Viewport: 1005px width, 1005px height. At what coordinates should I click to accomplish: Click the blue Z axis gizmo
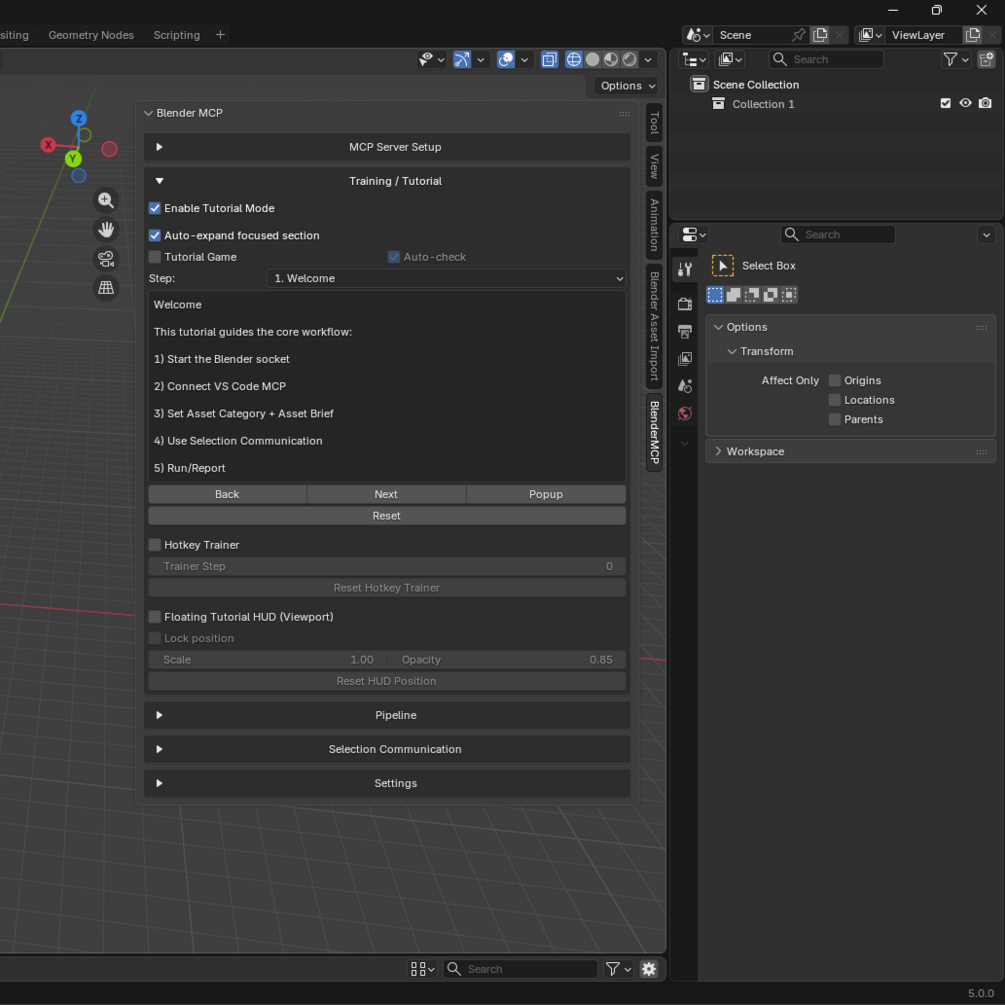point(79,118)
